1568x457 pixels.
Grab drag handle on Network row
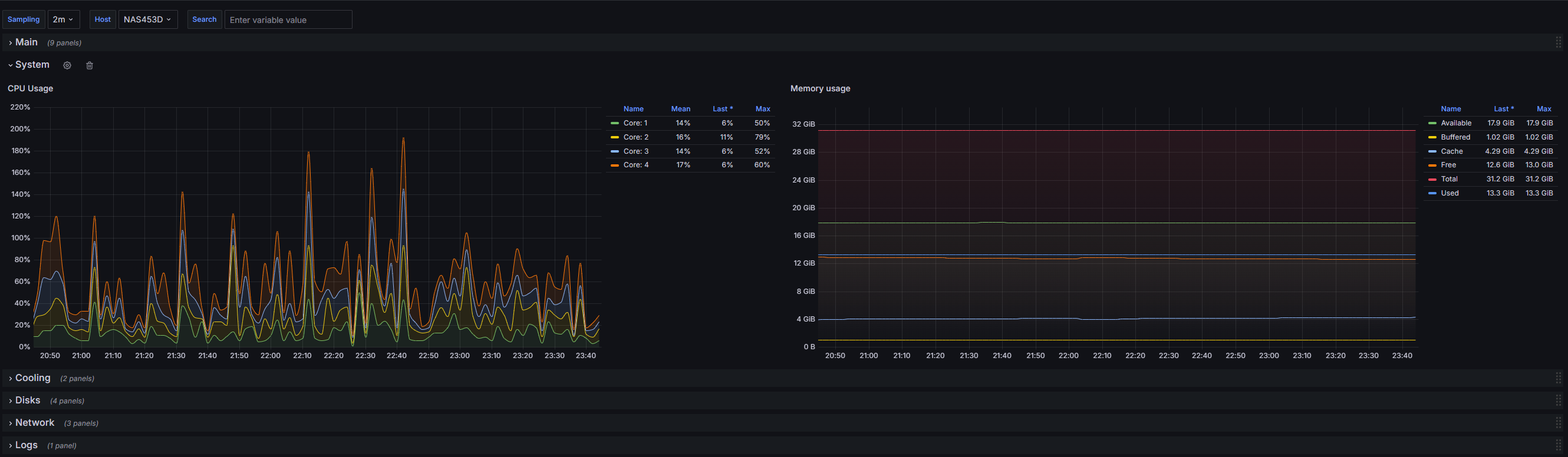coord(1558,423)
